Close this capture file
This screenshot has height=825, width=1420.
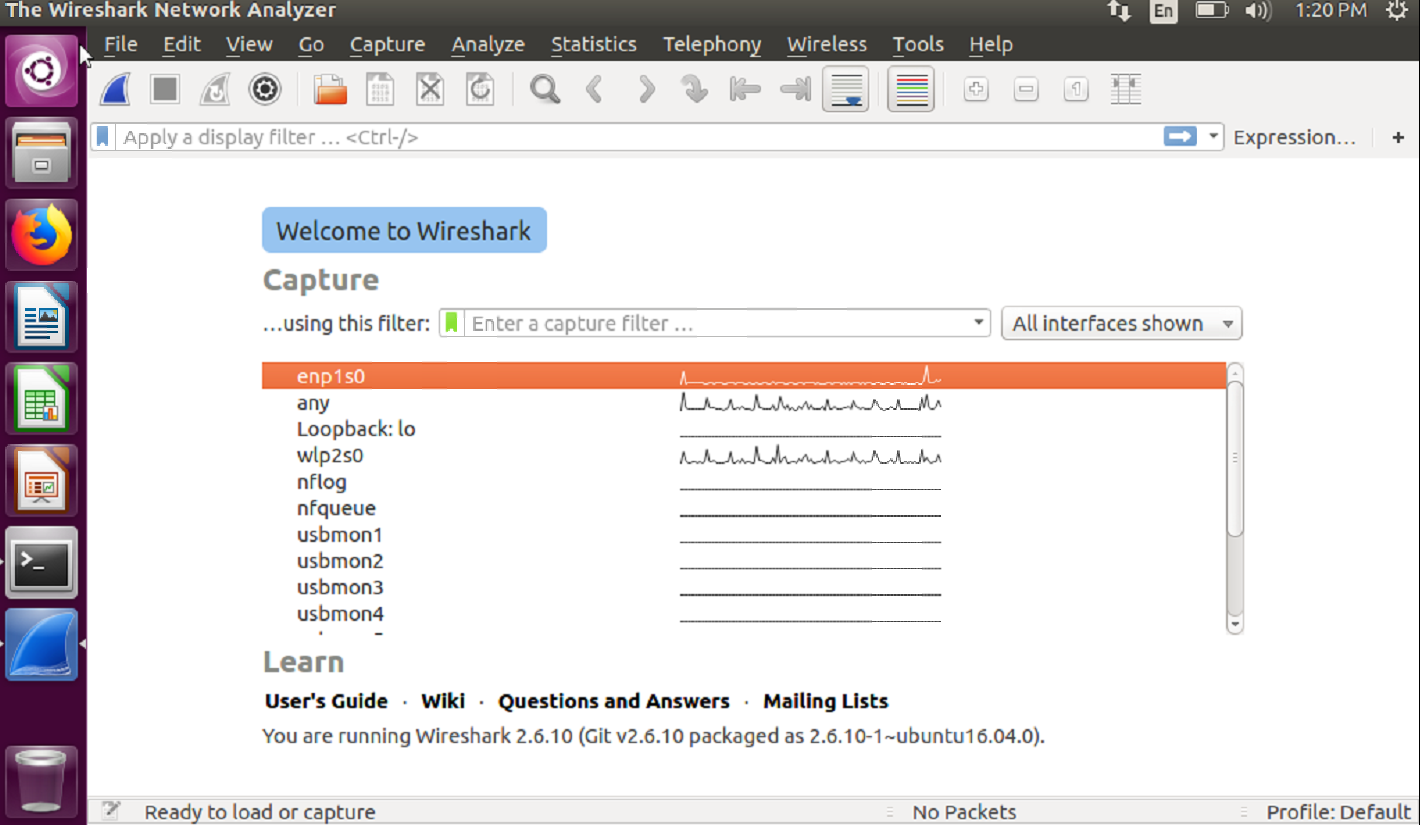tap(430, 90)
